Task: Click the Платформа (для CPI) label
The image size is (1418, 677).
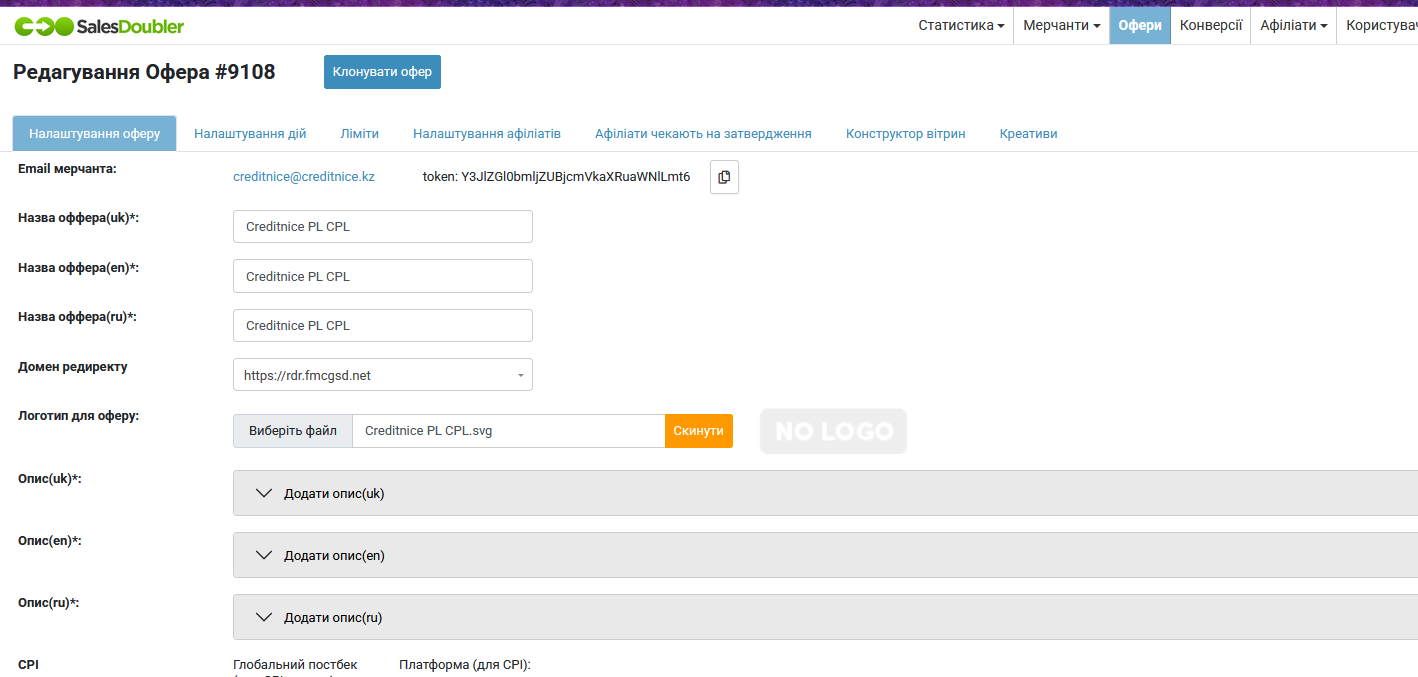Action: click(x=465, y=665)
